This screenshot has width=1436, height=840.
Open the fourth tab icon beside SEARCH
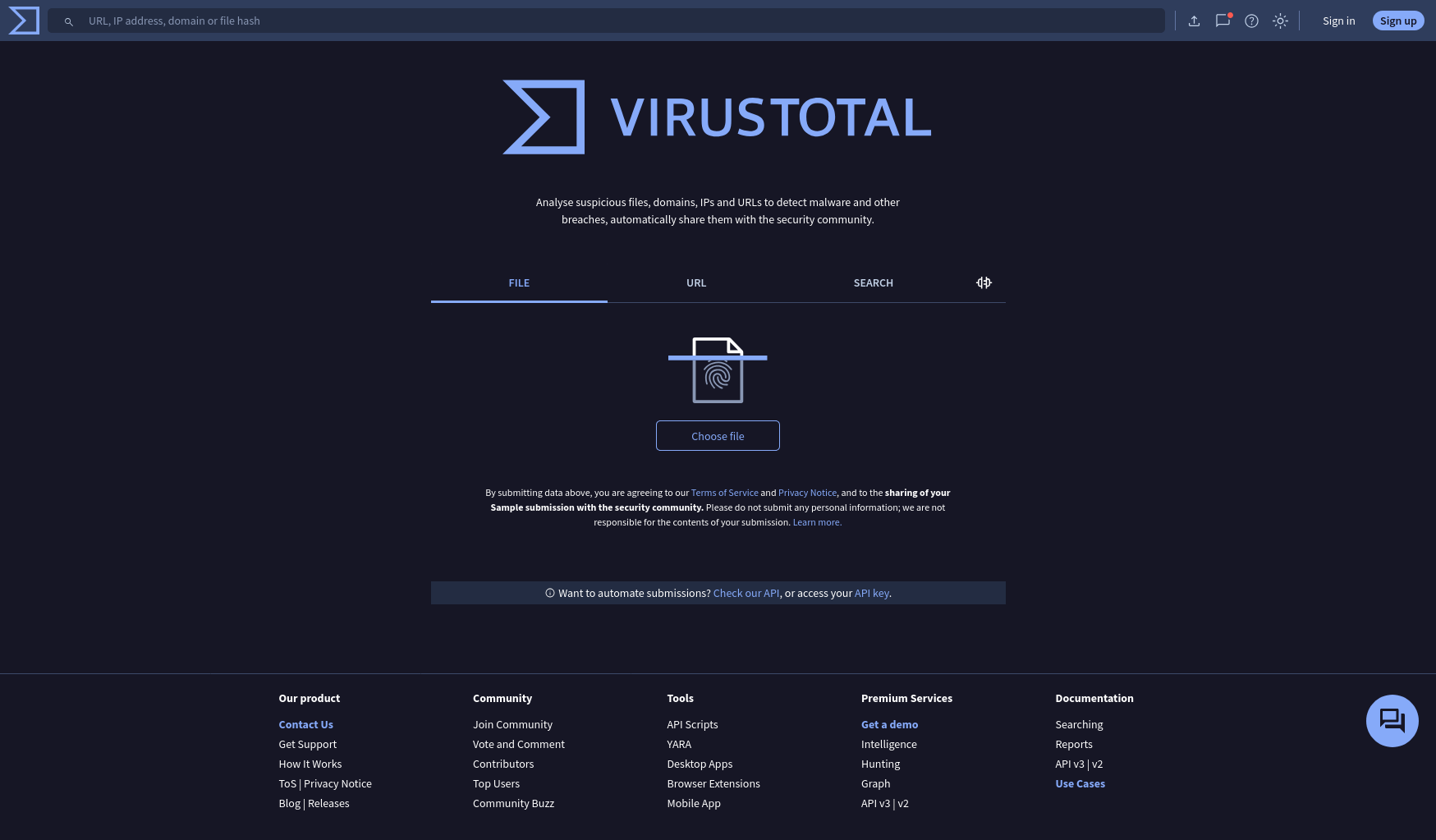point(984,282)
